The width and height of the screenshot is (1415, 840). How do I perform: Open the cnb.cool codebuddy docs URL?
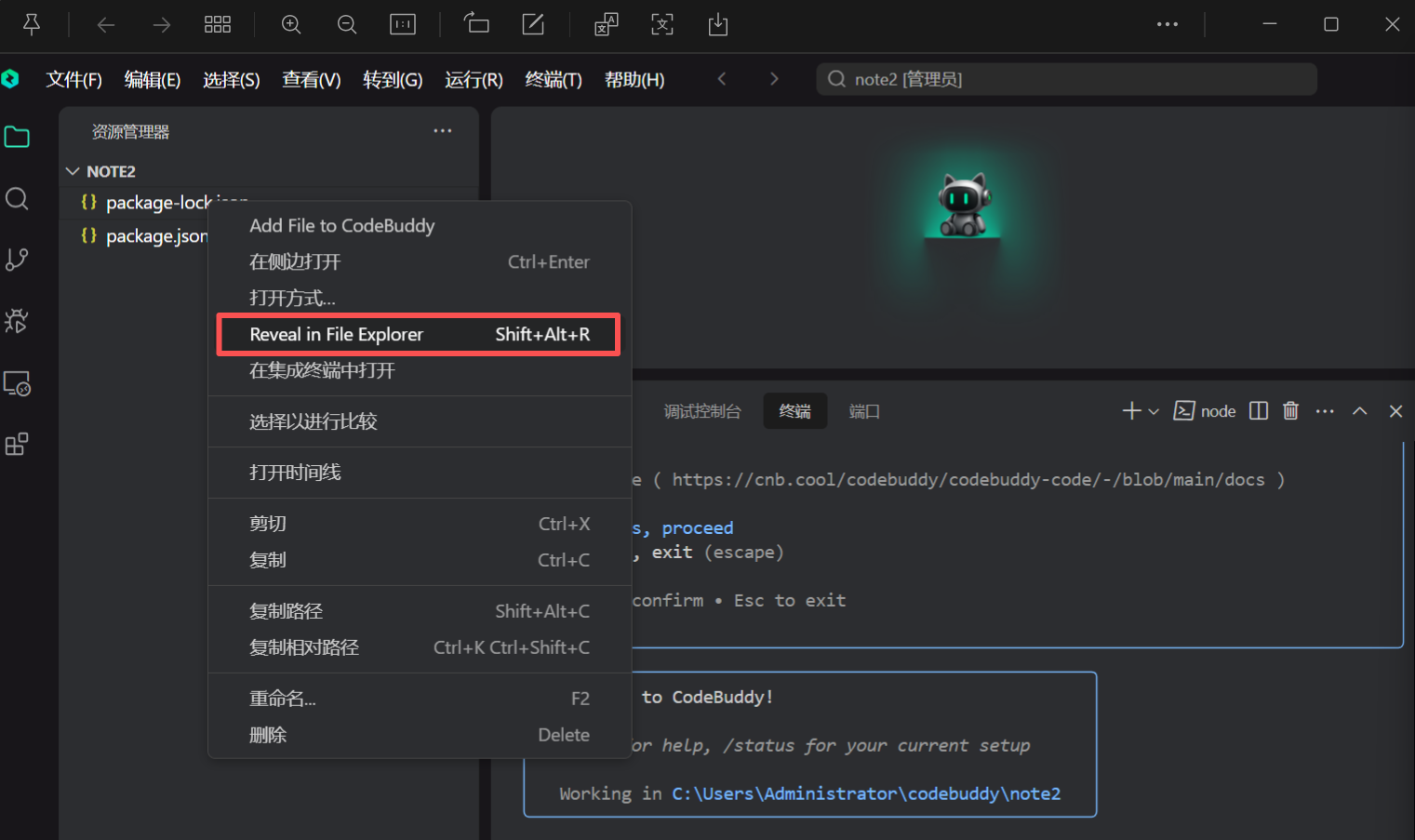968,480
